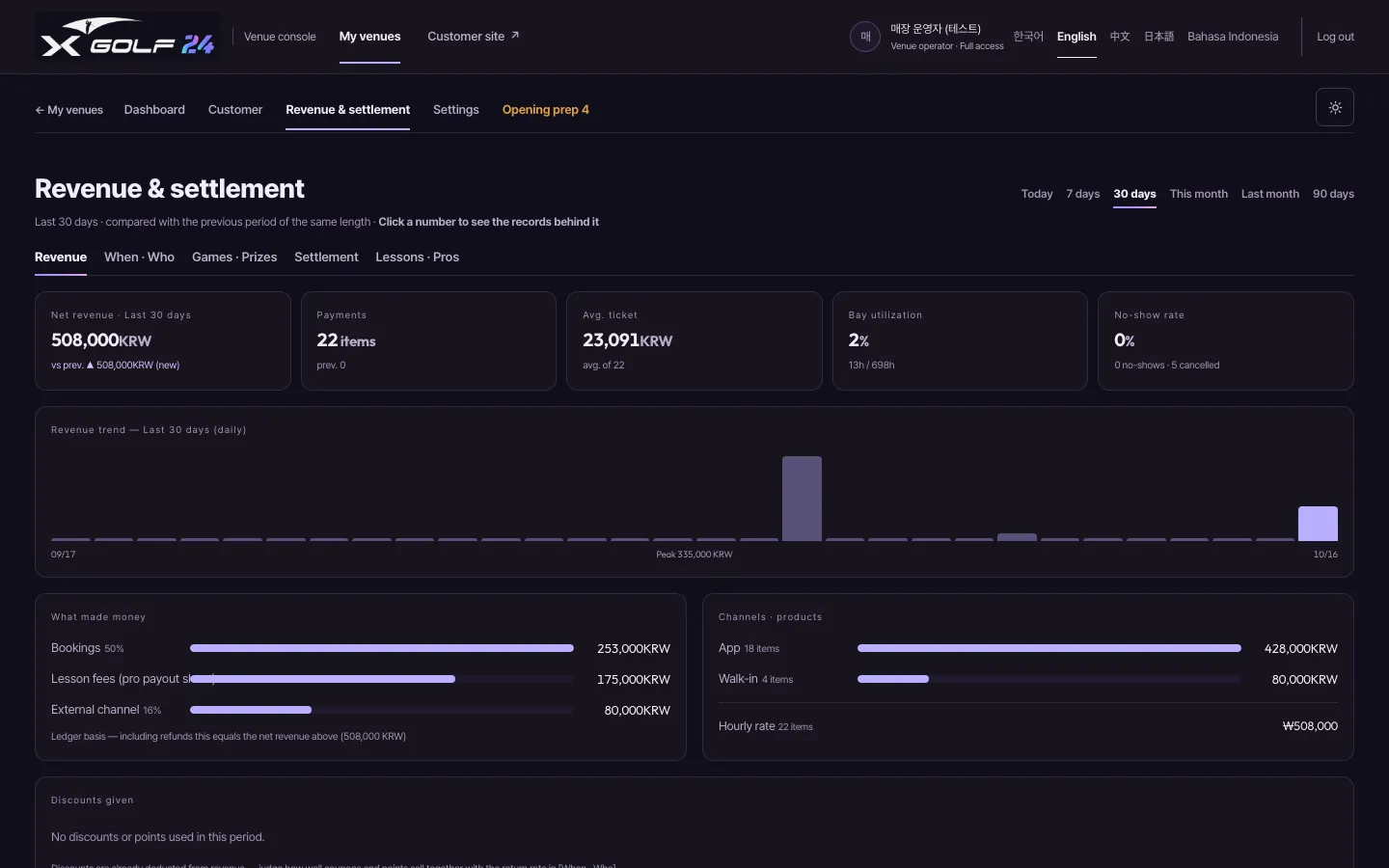This screenshot has width=1389, height=868.
Task: Click the 508,000KRW net revenue figure
Action: pyautogui.click(x=101, y=340)
